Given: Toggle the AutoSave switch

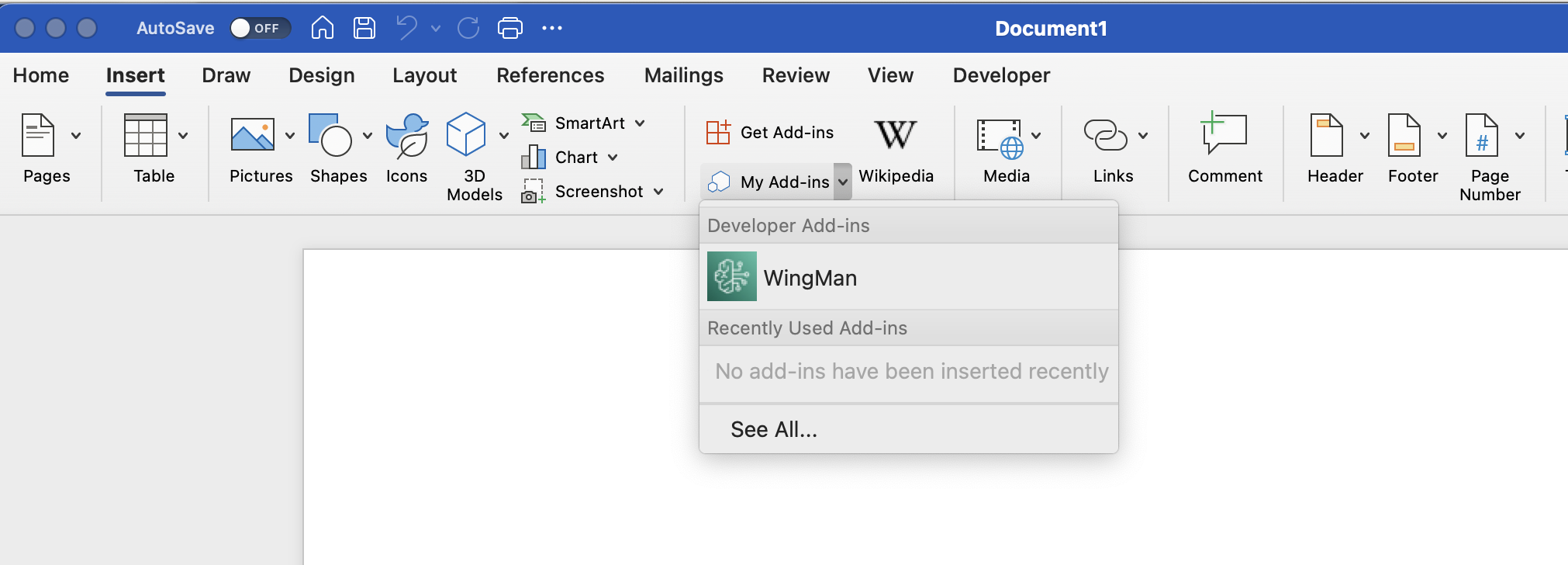Looking at the screenshot, I should click(260, 28).
